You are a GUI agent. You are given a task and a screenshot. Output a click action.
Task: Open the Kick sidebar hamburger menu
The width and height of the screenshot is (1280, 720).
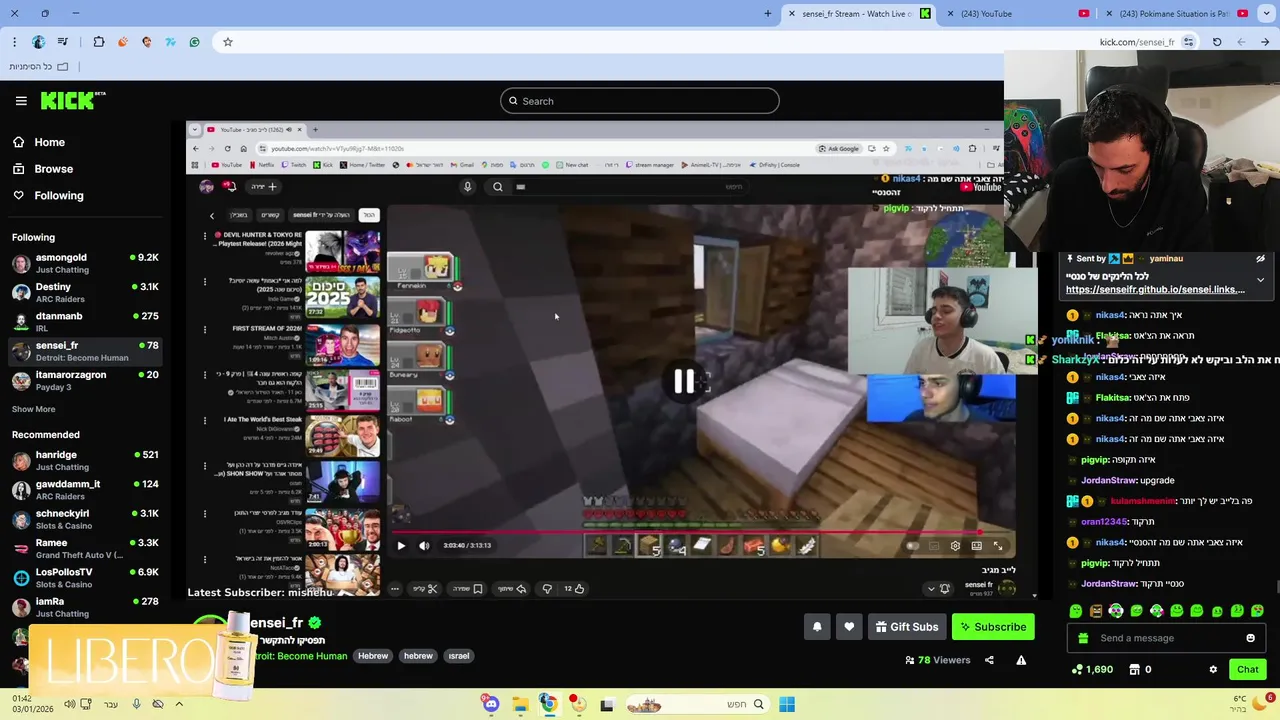[x=21, y=101]
